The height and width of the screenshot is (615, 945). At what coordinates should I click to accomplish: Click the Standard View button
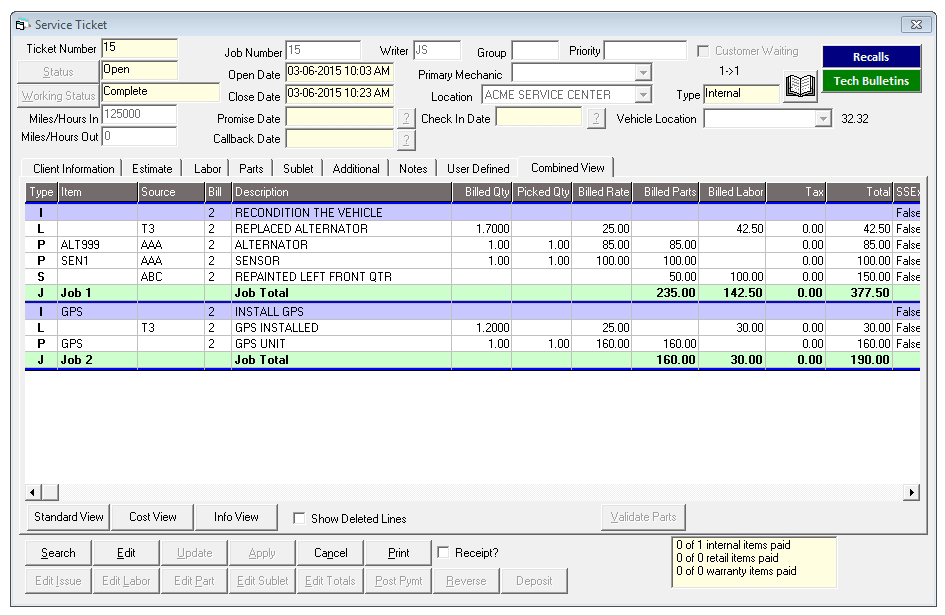click(69, 517)
